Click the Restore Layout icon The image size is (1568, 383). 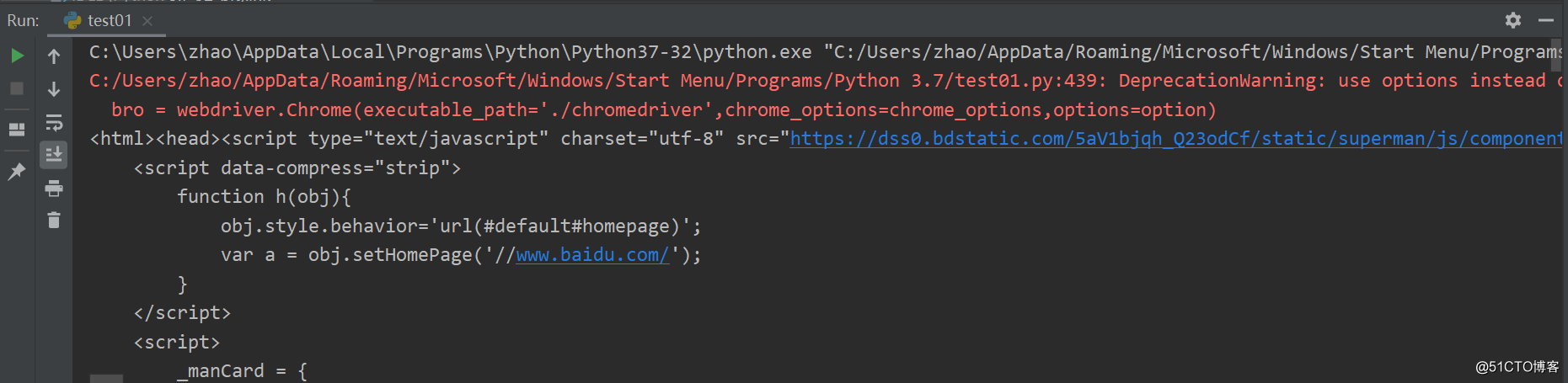(x=17, y=130)
